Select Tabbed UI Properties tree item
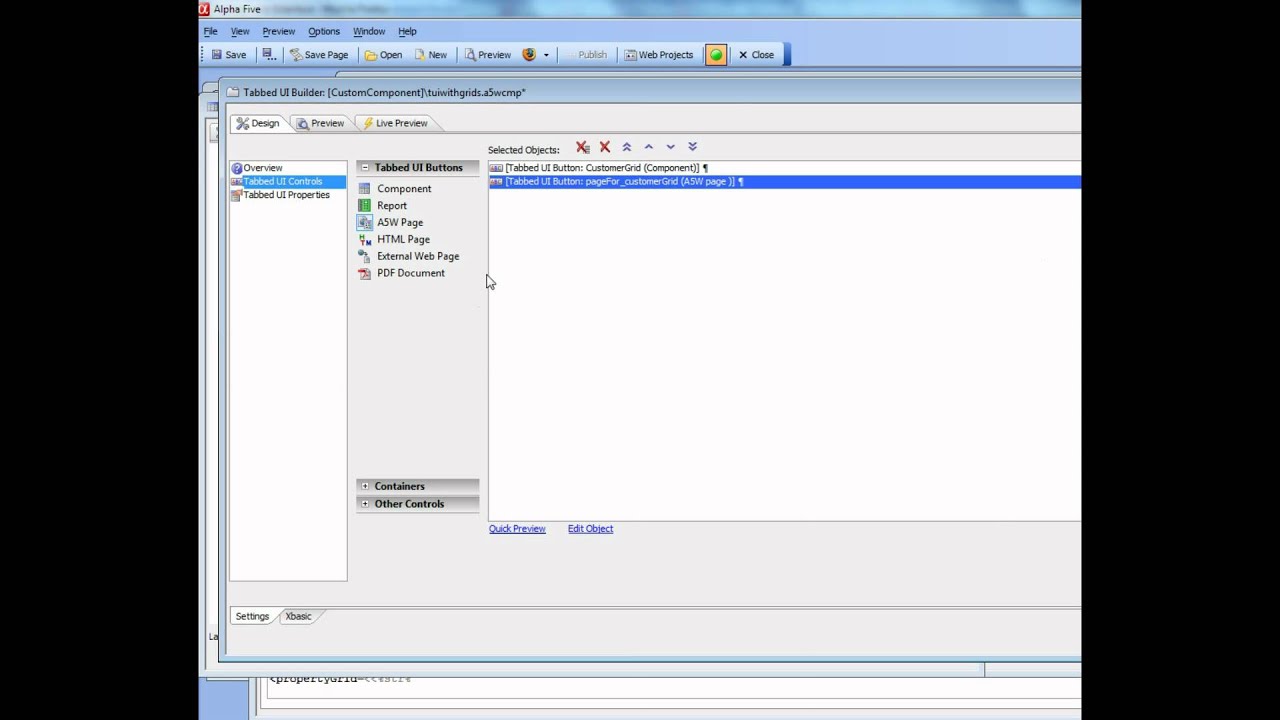The image size is (1280, 720). [x=280, y=195]
